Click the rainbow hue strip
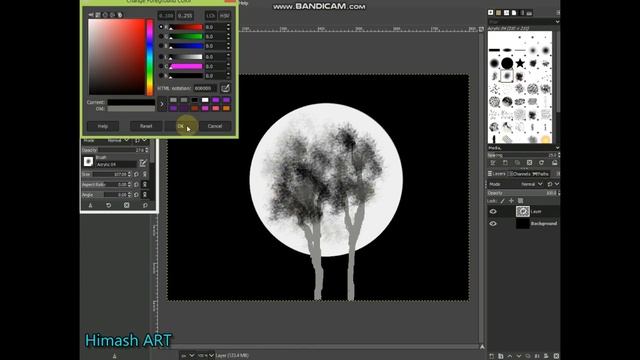This screenshot has width=640, height=360. click(x=150, y=57)
